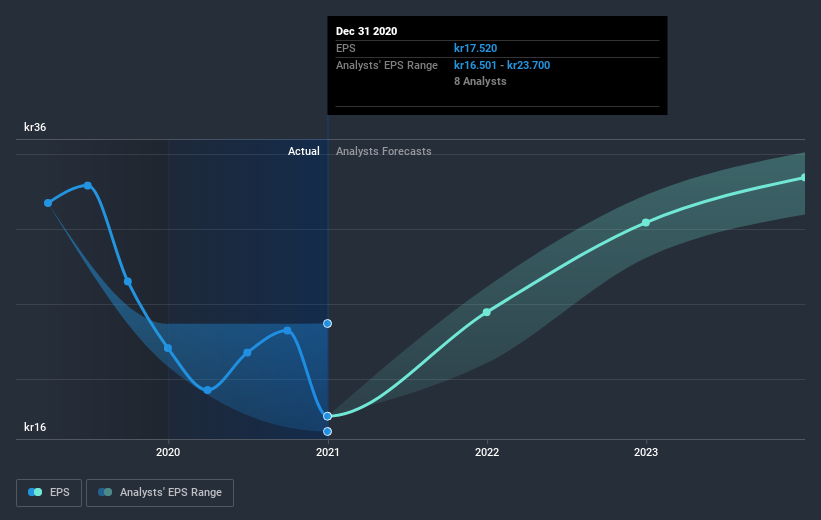Click the Actual section label
The height and width of the screenshot is (520, 821).
click(x=304, y=151)
